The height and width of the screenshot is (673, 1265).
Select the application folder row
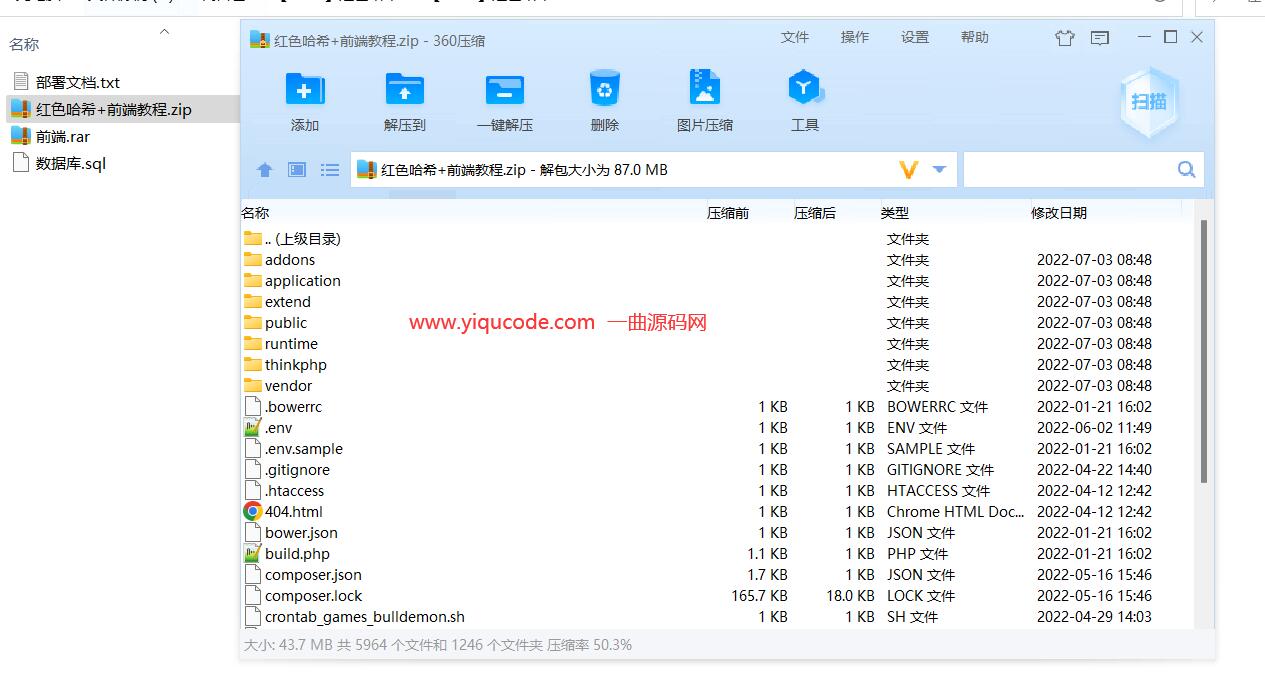coord(718,281)
